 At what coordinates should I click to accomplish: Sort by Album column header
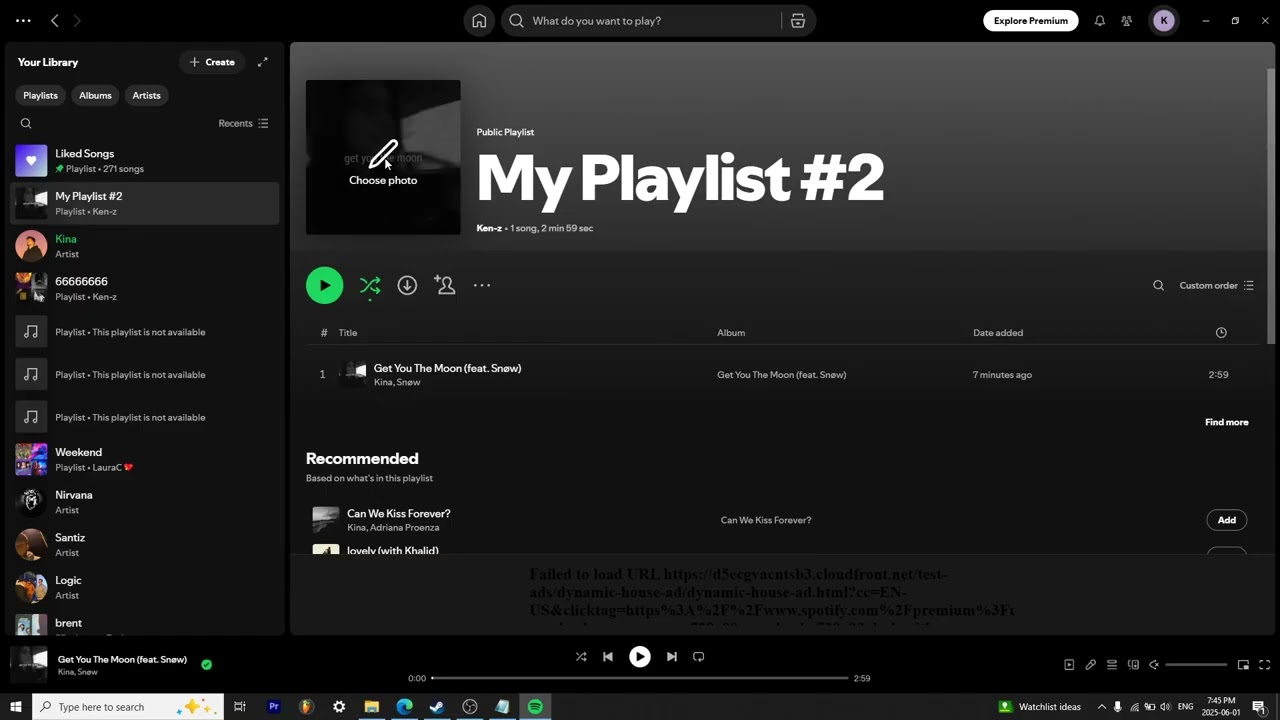click(x=731, y=333)
